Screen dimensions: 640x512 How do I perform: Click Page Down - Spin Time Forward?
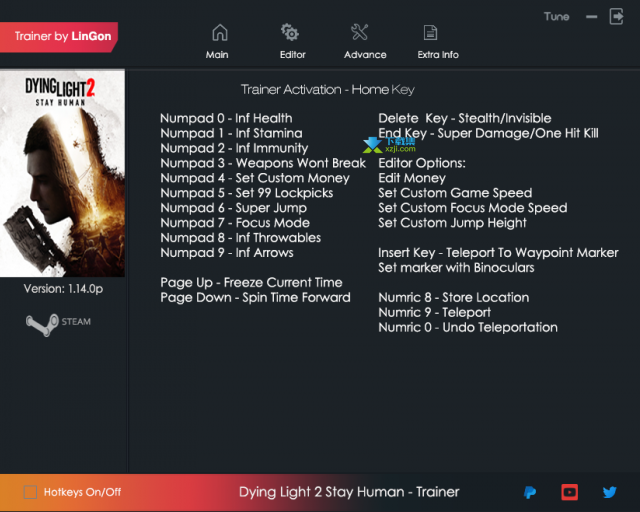[256, 297]
